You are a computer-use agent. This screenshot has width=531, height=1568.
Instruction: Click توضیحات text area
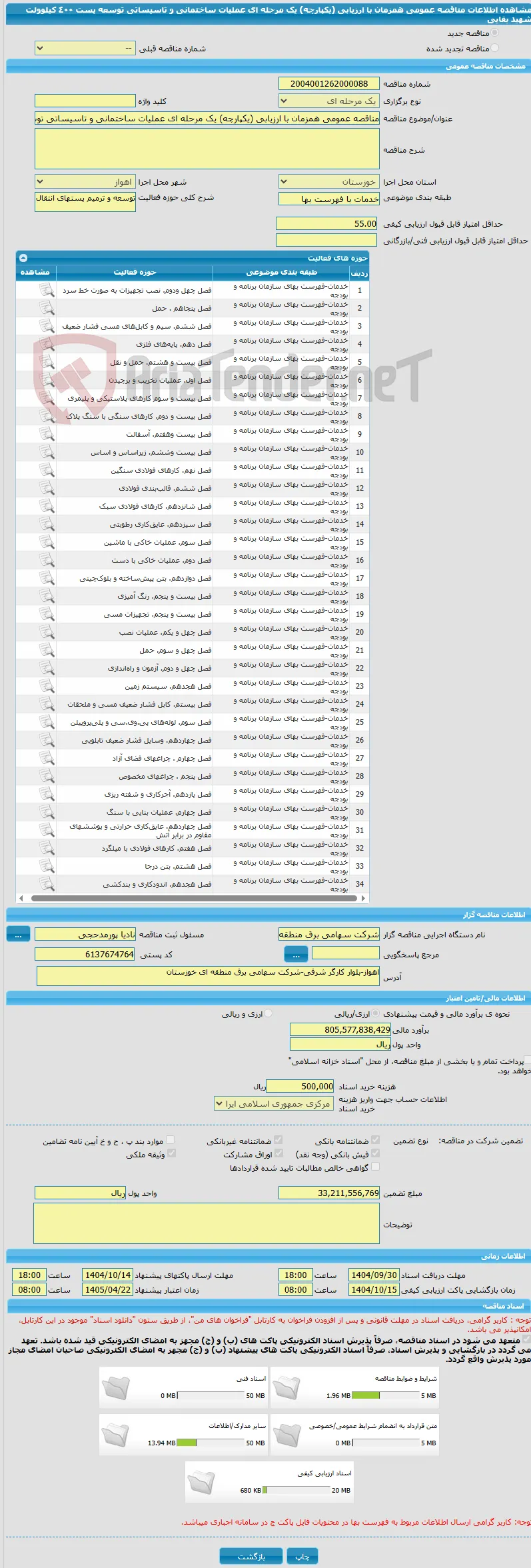[x=207, y=1223]
